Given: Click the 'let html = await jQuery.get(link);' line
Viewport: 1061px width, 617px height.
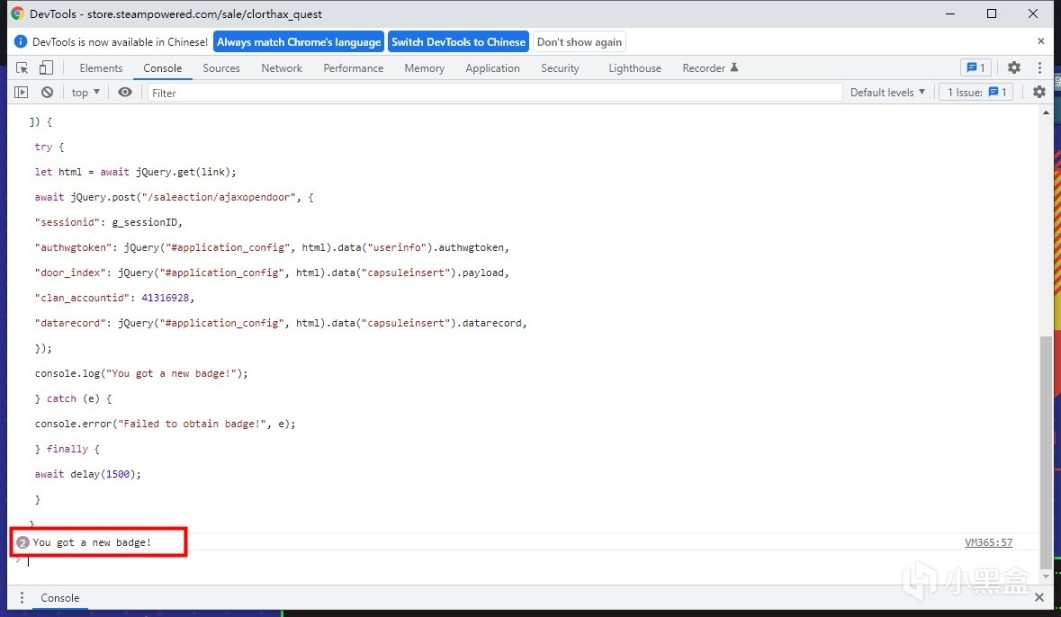Looking at the screenshot, I should pyautogui.click(x=135, y=172).
